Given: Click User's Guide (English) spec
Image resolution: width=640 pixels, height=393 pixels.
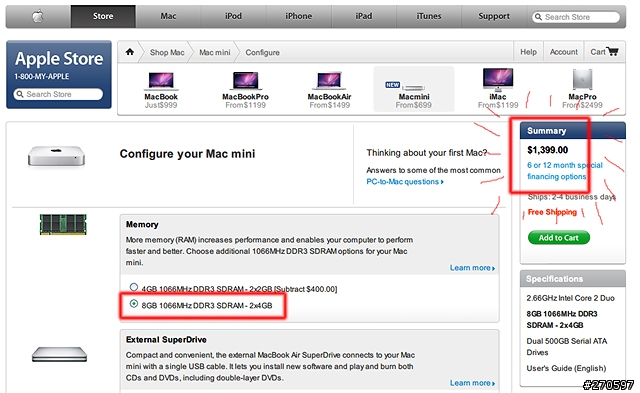Looking at the screenshot, I should [x=566, y=369].
